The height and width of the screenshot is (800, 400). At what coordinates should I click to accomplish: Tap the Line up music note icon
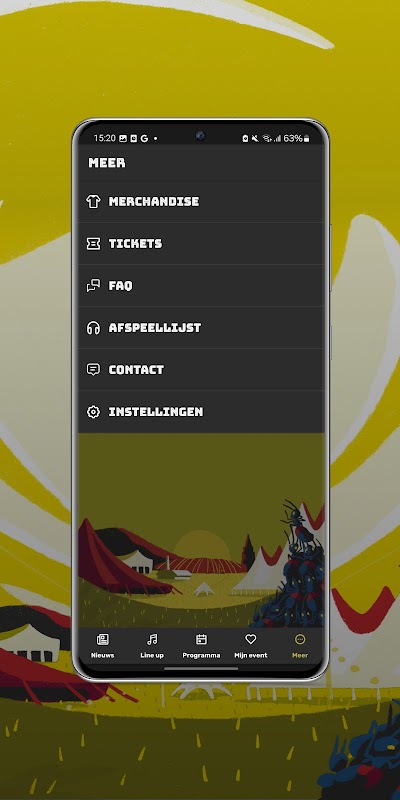click(x=152, y=639)
